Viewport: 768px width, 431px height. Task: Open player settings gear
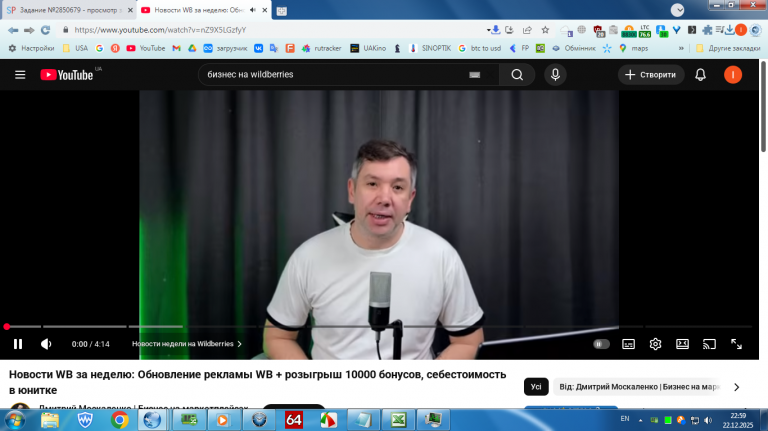click(655, 344)
